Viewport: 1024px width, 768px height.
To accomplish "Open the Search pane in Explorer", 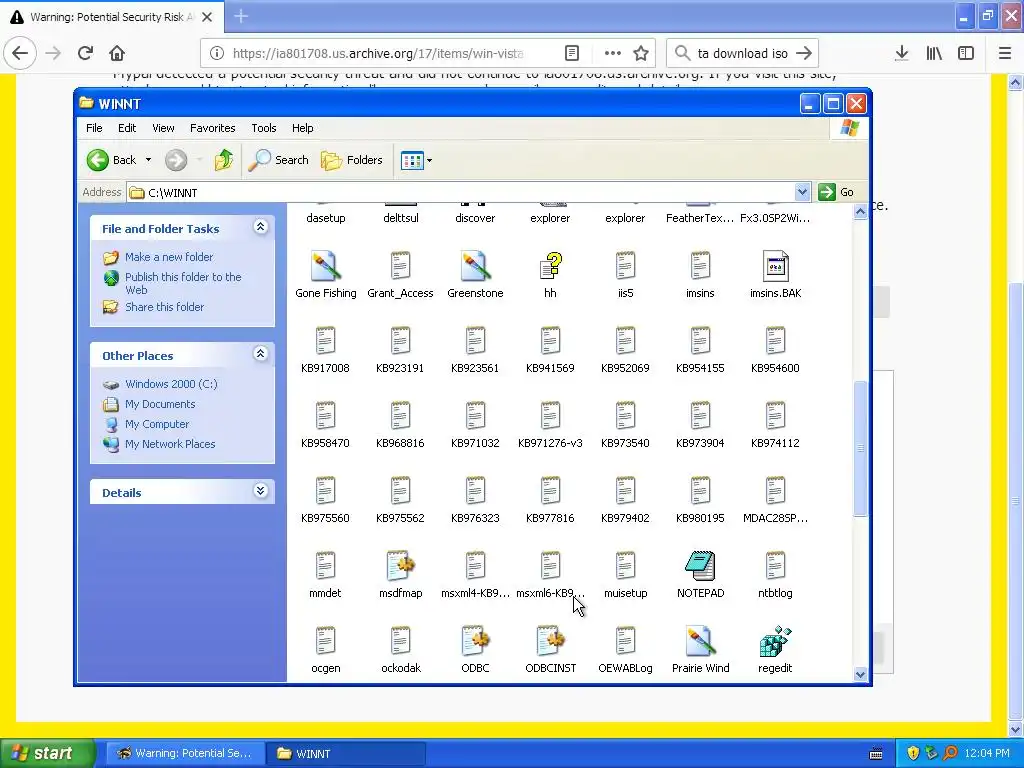I will click(279, 160).
